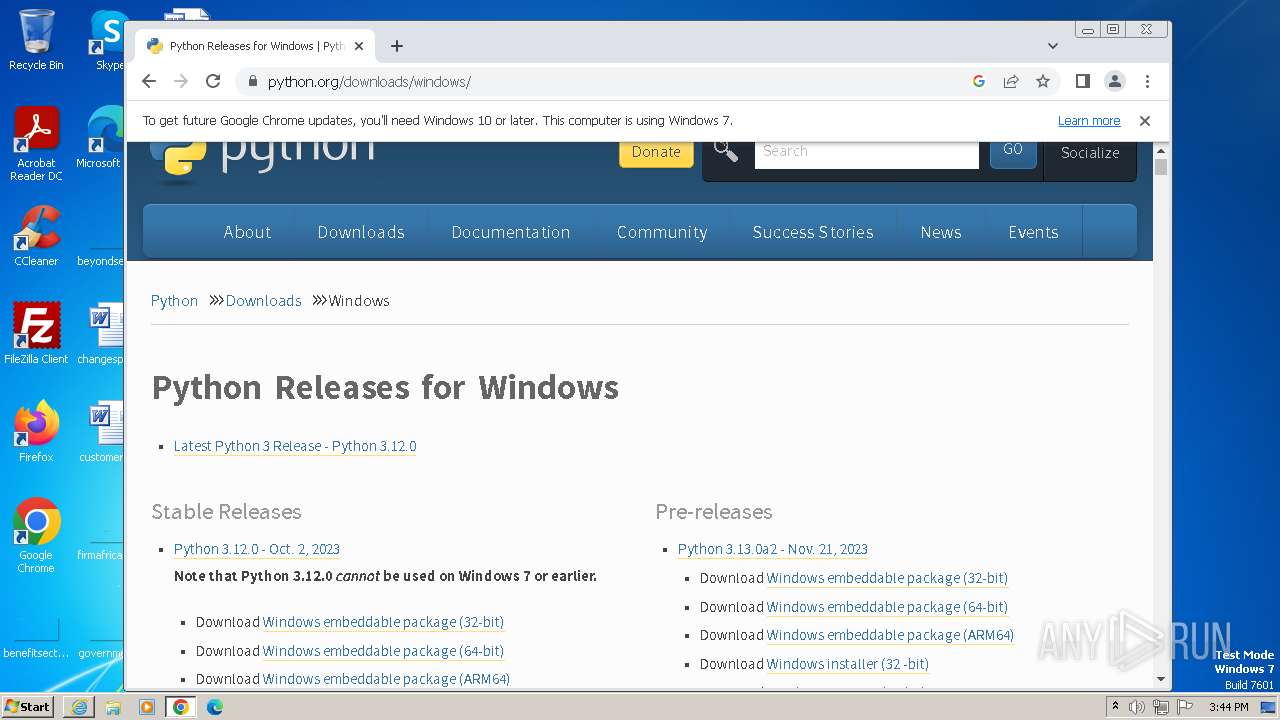Image resolution: width=1280 pixels, height=720 pixels.
Task: Click the Google icon in address bar
Action: pyautogui.click(x=979, y=81)
